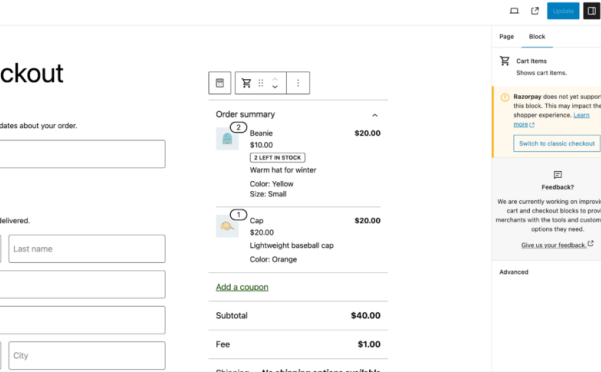Click the Order summary heading text
Viewport: 601px width, 372px height.
point(245,114)
